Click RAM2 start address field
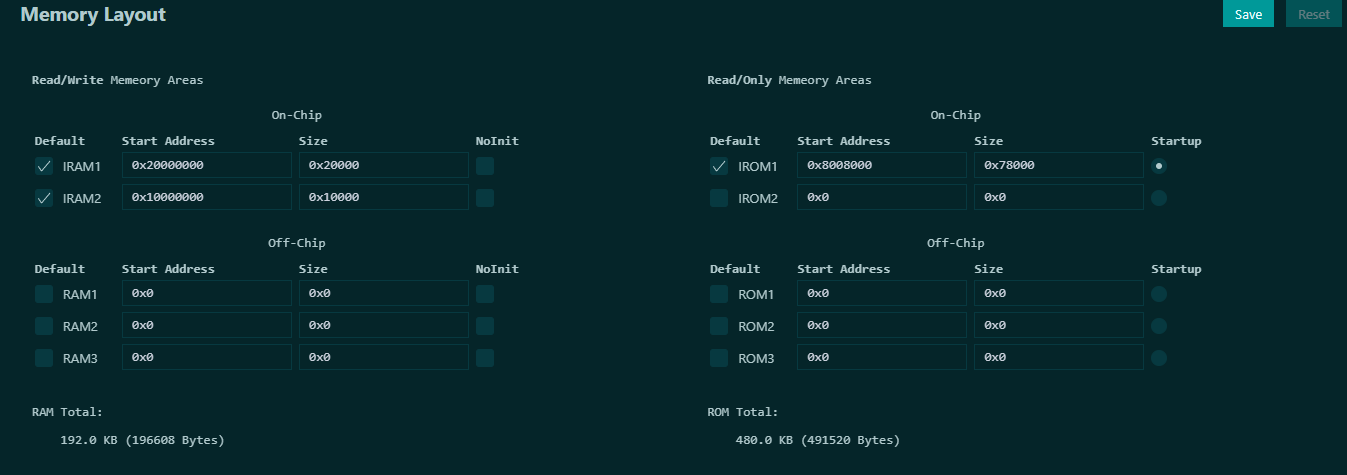1347x475 pixels. pyautogui.click(x=207, y=326)
